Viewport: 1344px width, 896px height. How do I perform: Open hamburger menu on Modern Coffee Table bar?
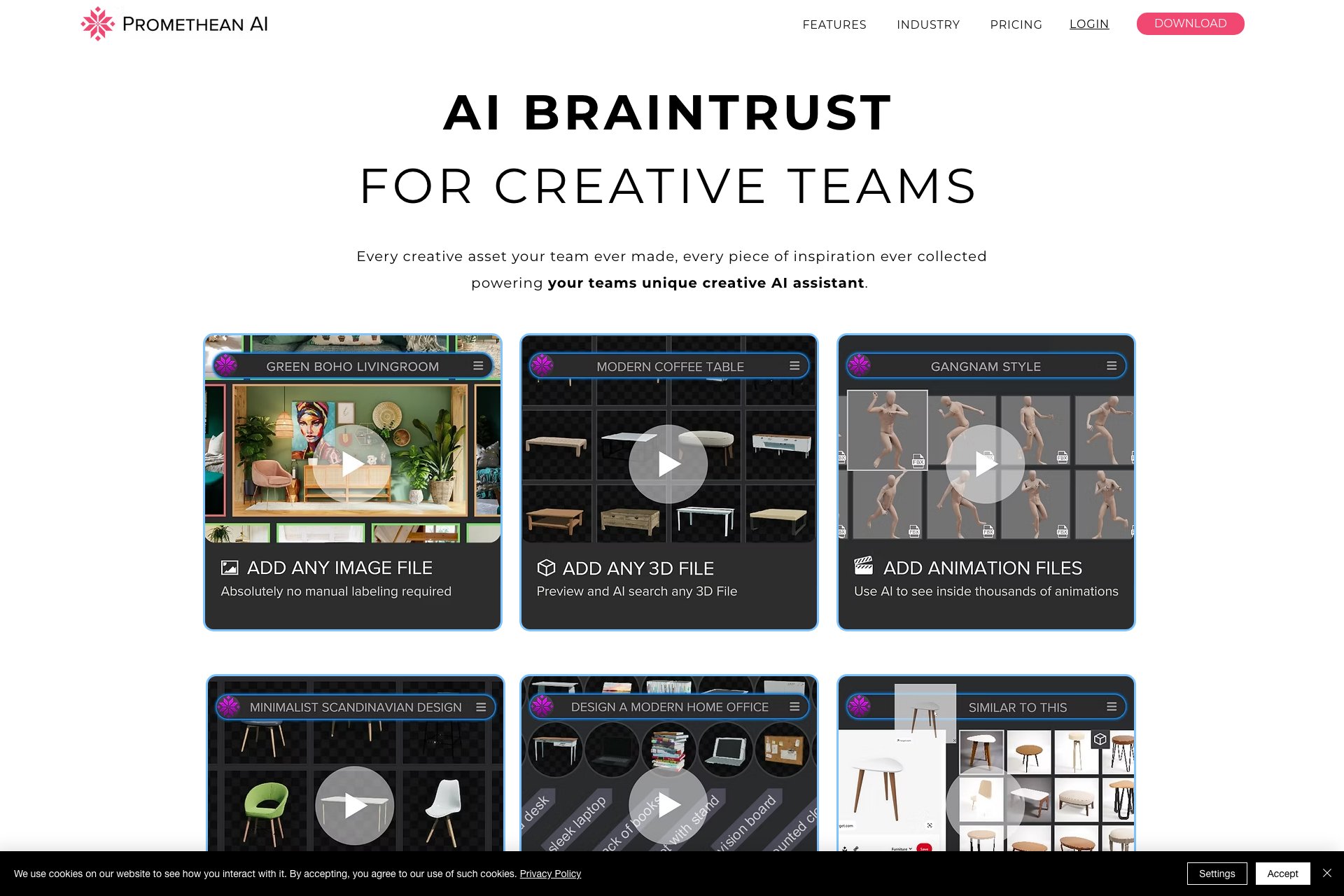794,366
